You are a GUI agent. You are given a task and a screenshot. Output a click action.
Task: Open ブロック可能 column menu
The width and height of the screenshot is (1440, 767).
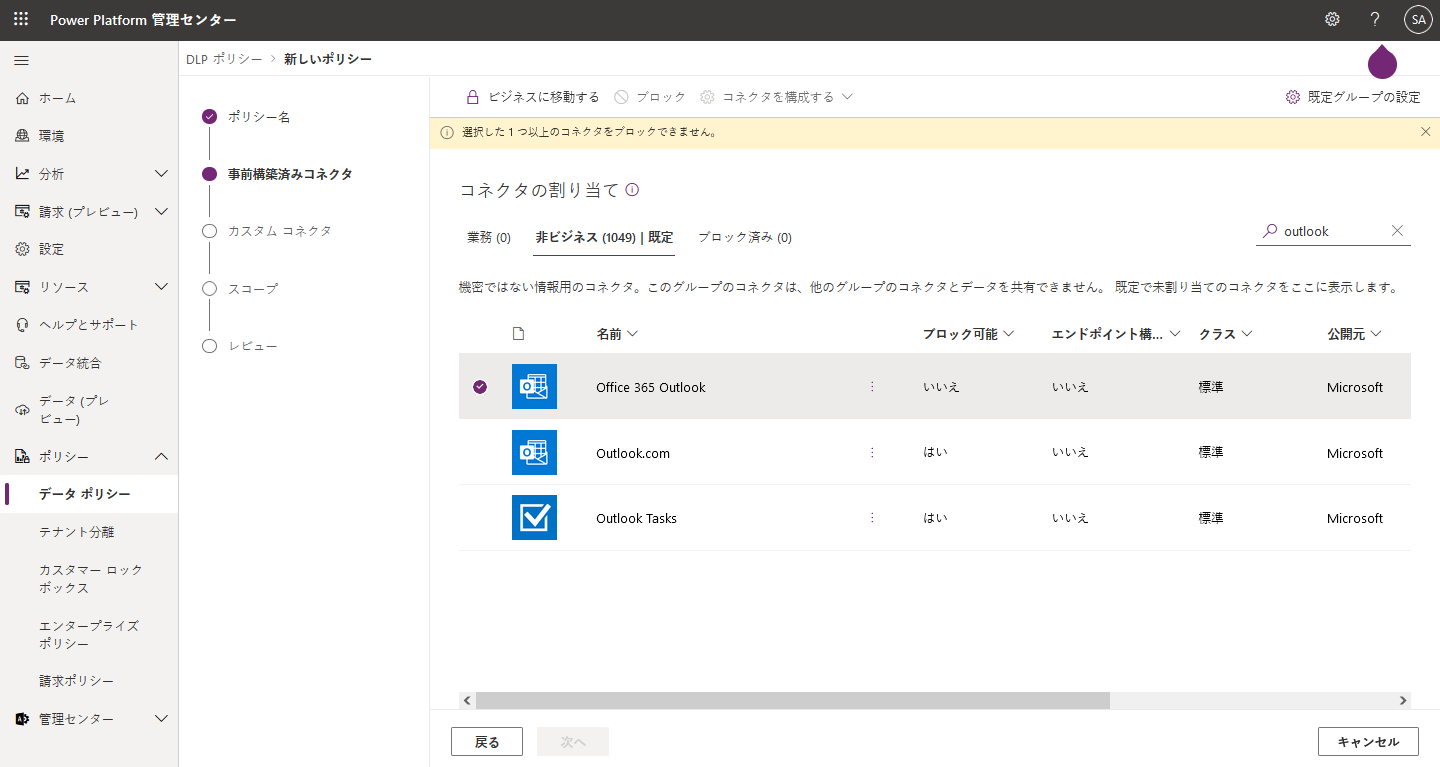(968, 334)
